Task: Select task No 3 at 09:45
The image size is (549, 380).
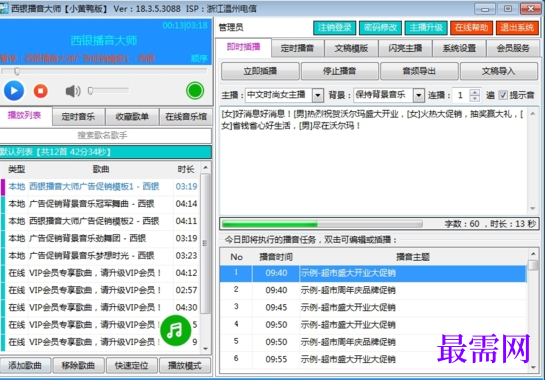Action: pos(373,308)
